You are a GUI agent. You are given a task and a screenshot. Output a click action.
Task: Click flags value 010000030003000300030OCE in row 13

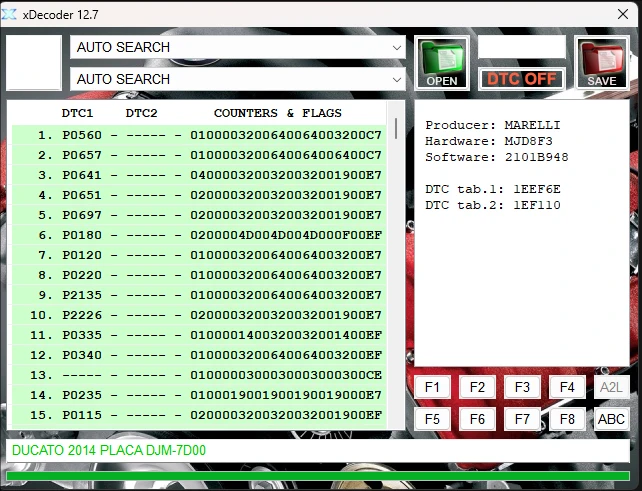click(x=286, y=375)
